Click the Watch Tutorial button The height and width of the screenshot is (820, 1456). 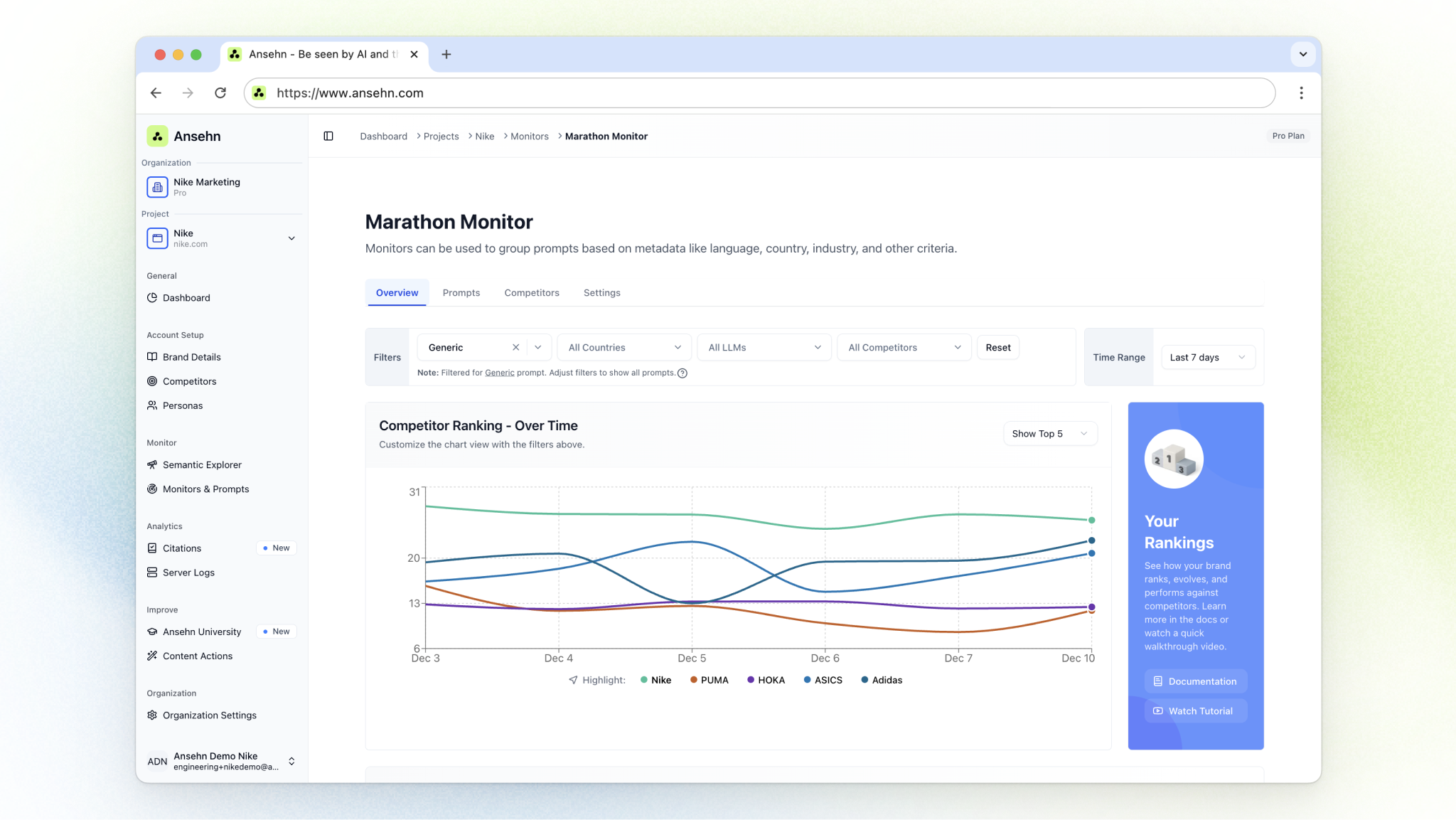click(x=1195, y=710)
